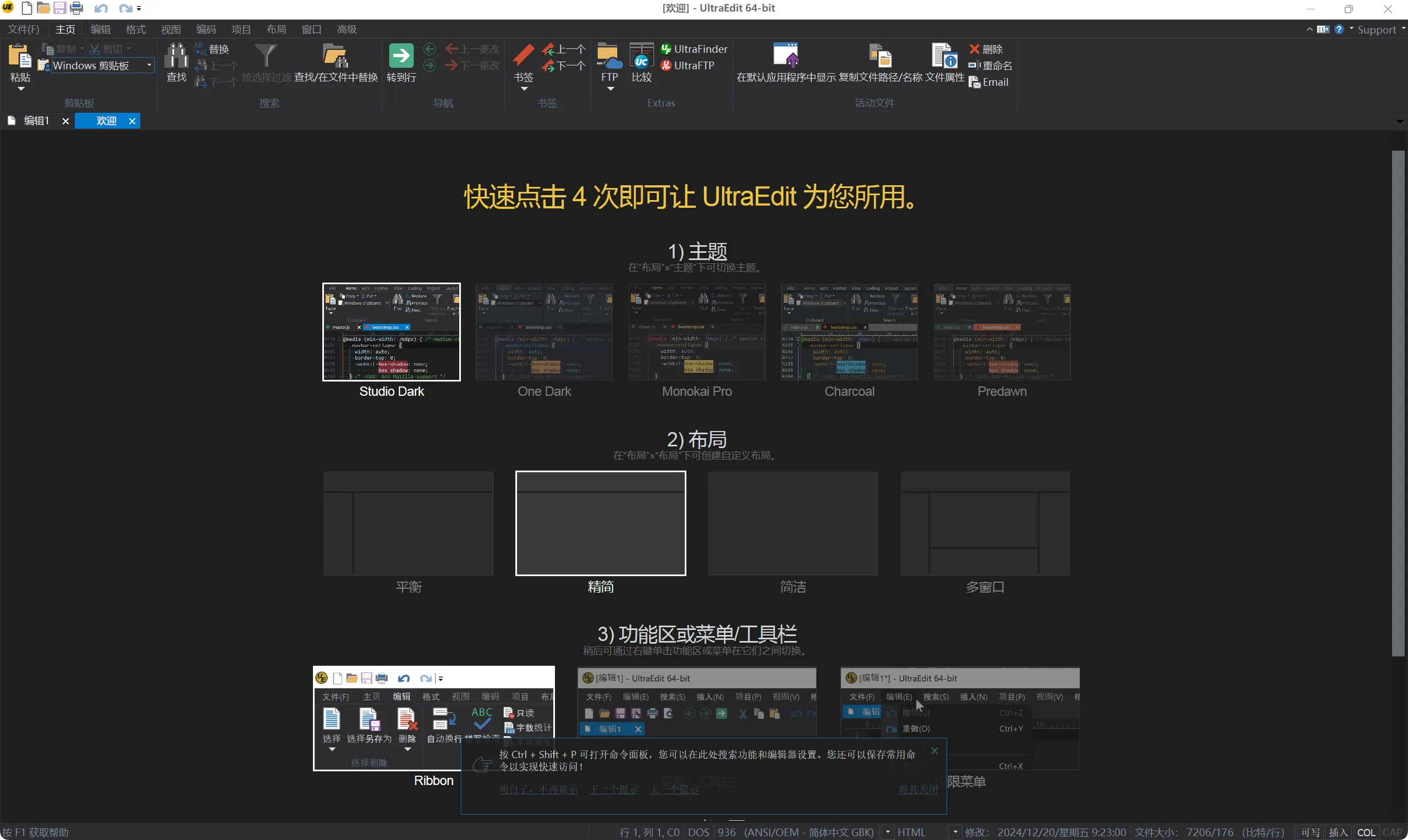Screen dimensions: 1408x840
Task: Launch UltraFinder from Extras group
Action: point(694,49)
